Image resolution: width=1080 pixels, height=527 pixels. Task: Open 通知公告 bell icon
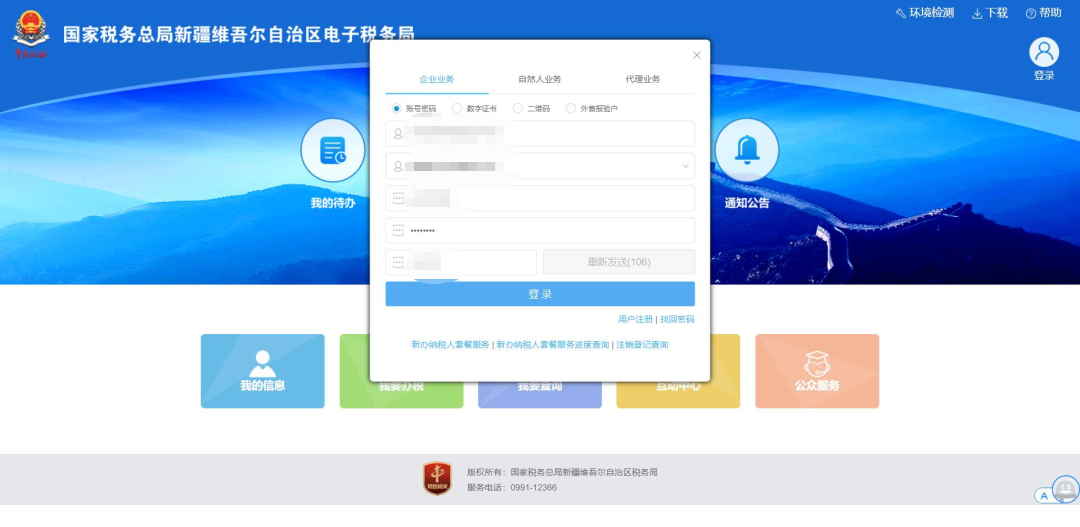(x=747, y=150)
